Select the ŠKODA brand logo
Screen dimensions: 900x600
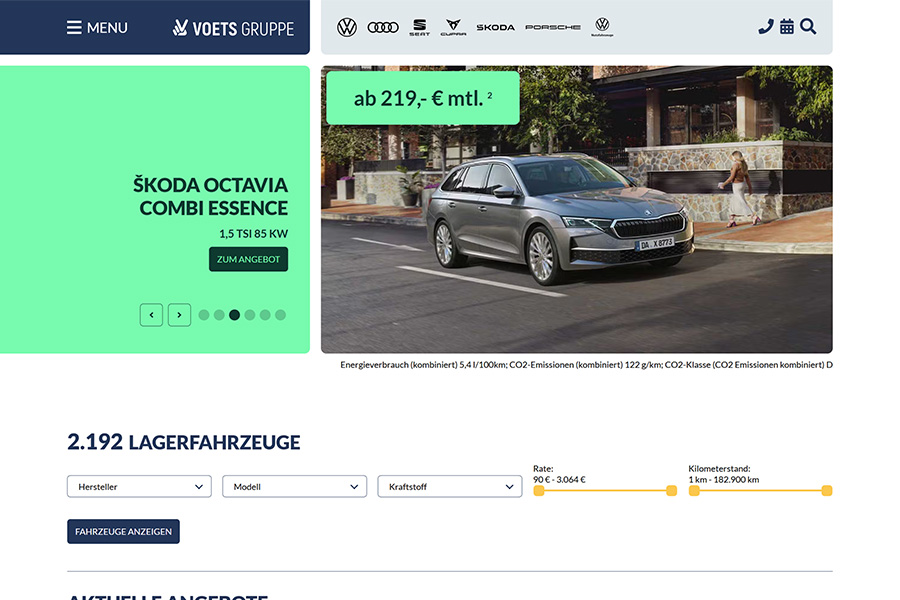[495, 27]
